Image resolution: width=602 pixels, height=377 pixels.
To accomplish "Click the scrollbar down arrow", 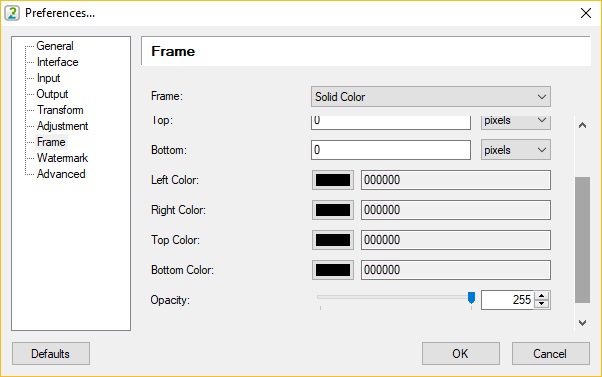I will pos(582,323).
